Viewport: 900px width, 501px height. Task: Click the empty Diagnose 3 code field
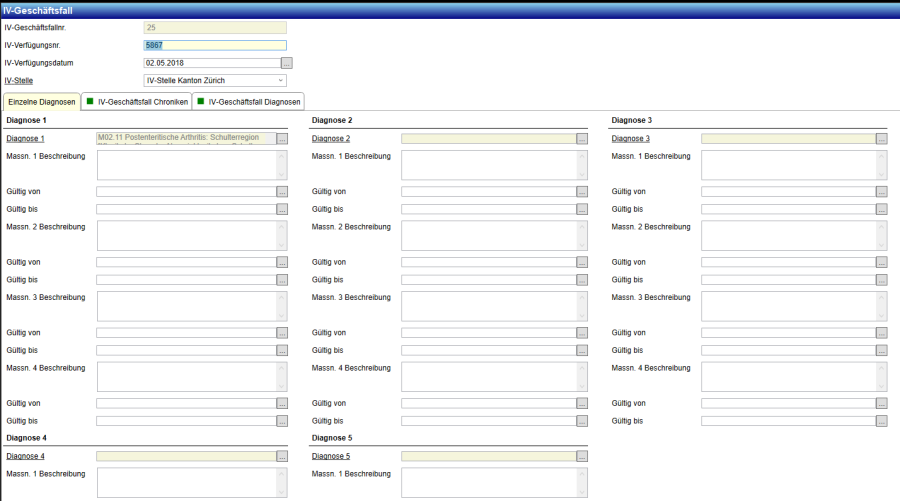tap(788, 138)
